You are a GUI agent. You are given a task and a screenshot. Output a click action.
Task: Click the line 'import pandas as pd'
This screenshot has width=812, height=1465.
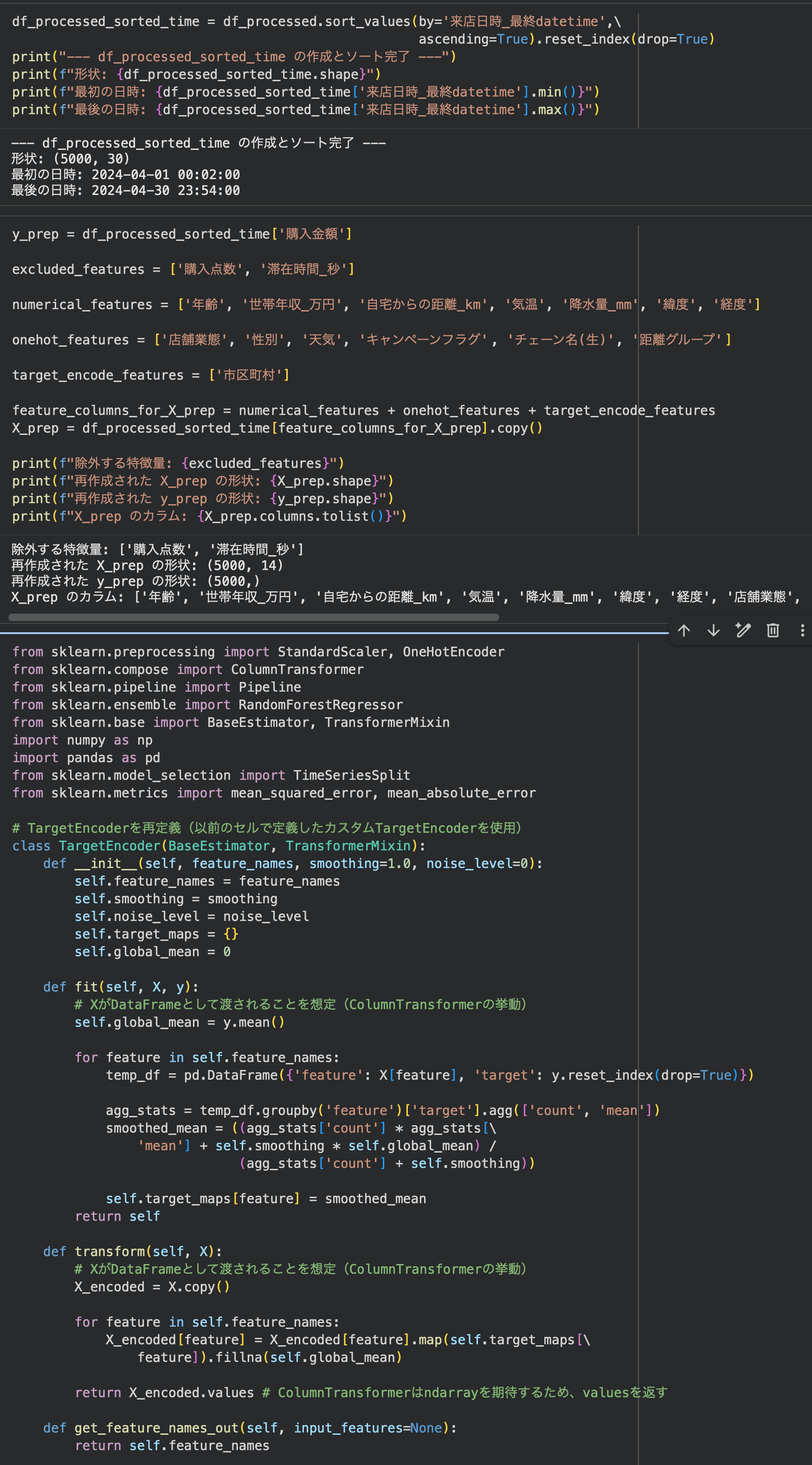coord(86,758)
